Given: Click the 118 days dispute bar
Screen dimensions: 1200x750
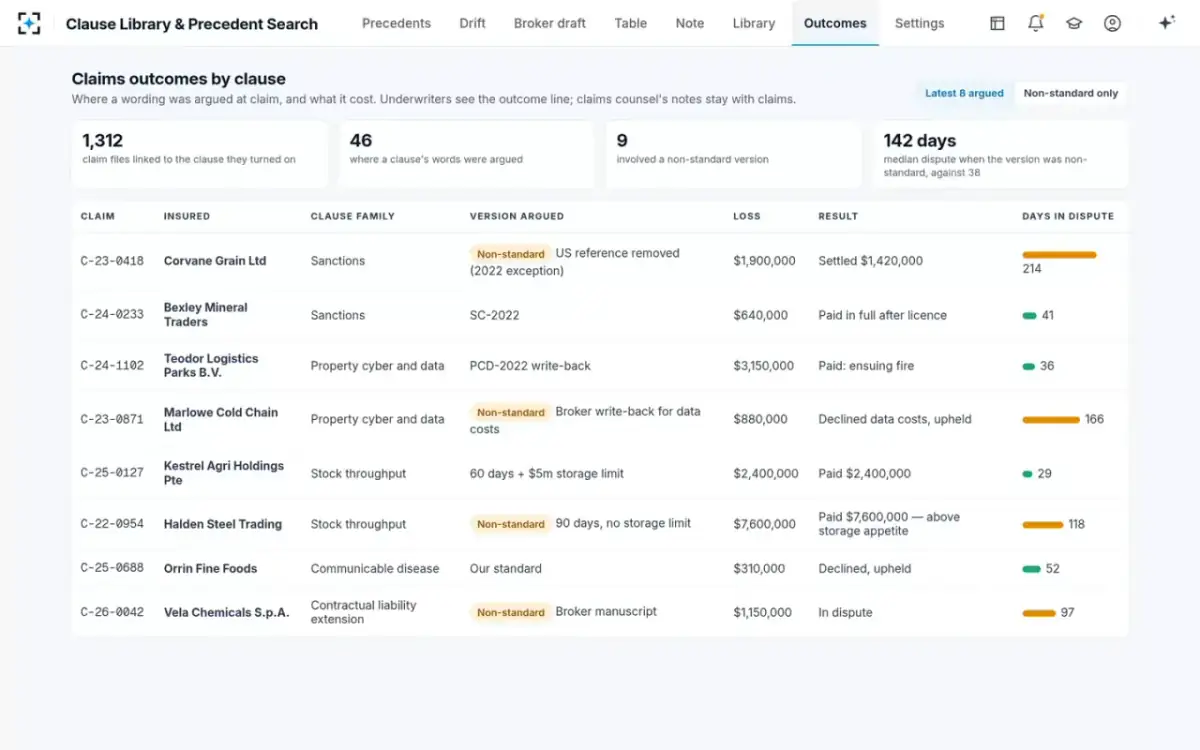Looking at the screenshot, I should pyautogui.click(x=1042, y=524).
